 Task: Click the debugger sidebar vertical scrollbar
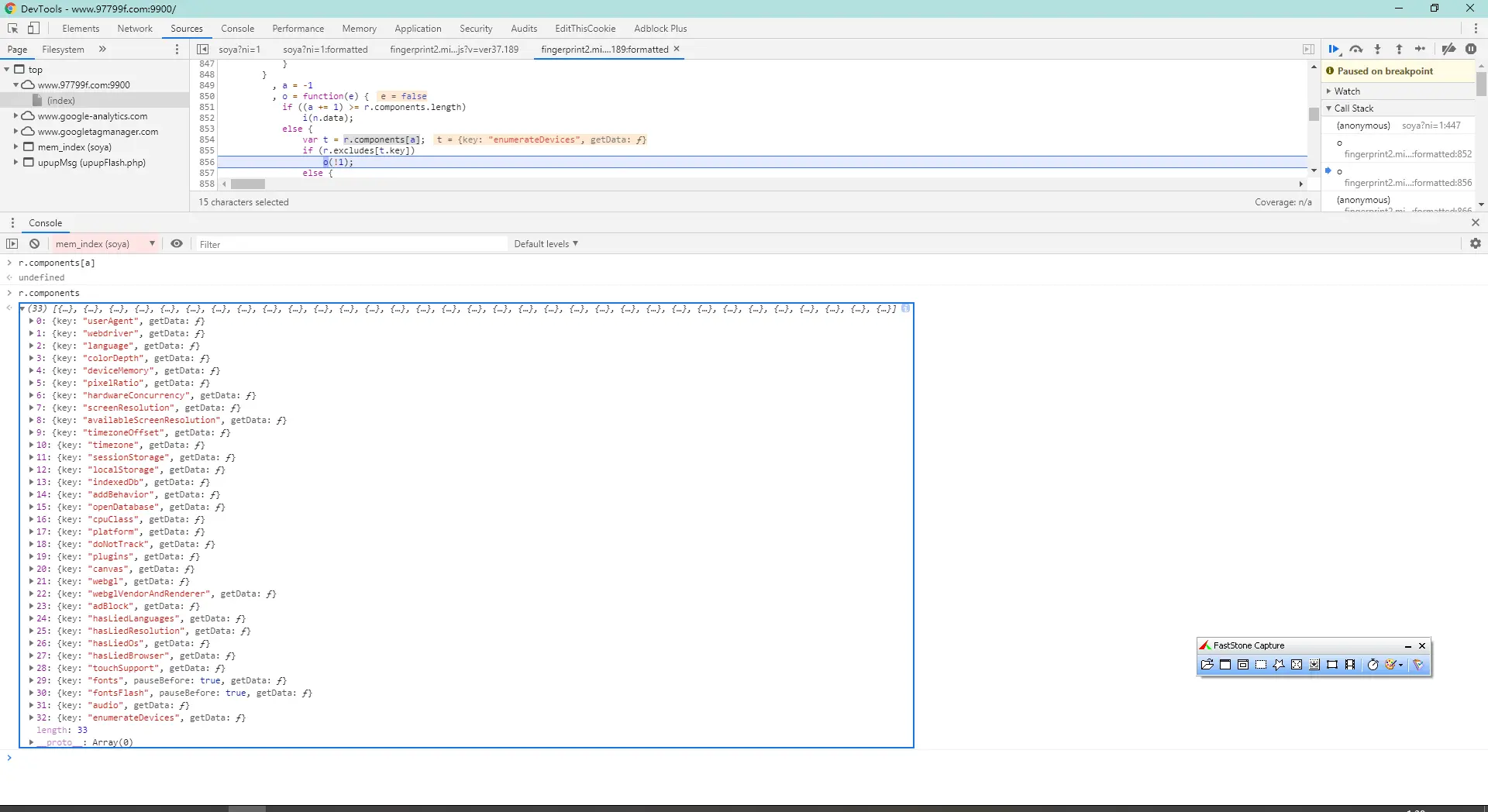tap(1481, 84)
